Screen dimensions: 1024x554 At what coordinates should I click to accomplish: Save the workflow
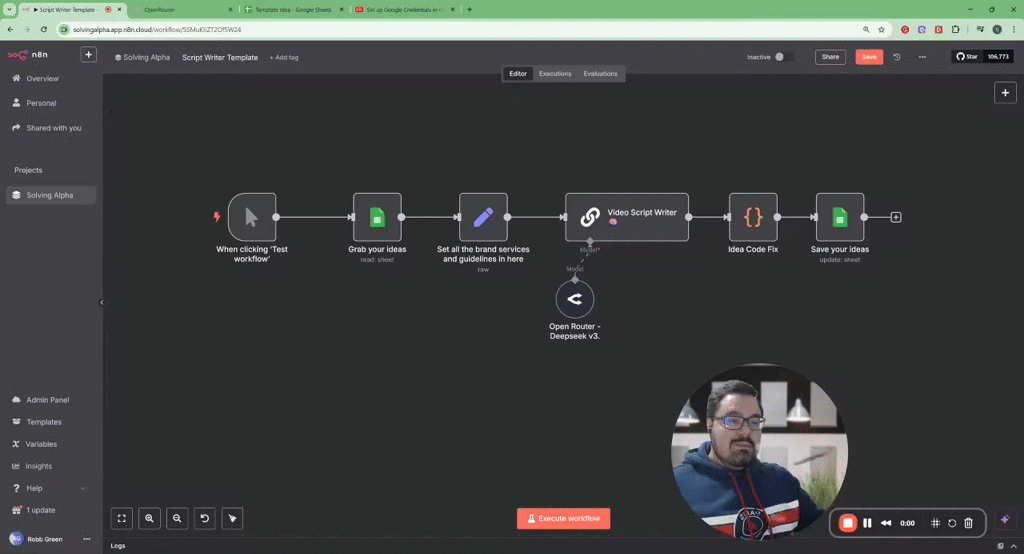point(869,57)
